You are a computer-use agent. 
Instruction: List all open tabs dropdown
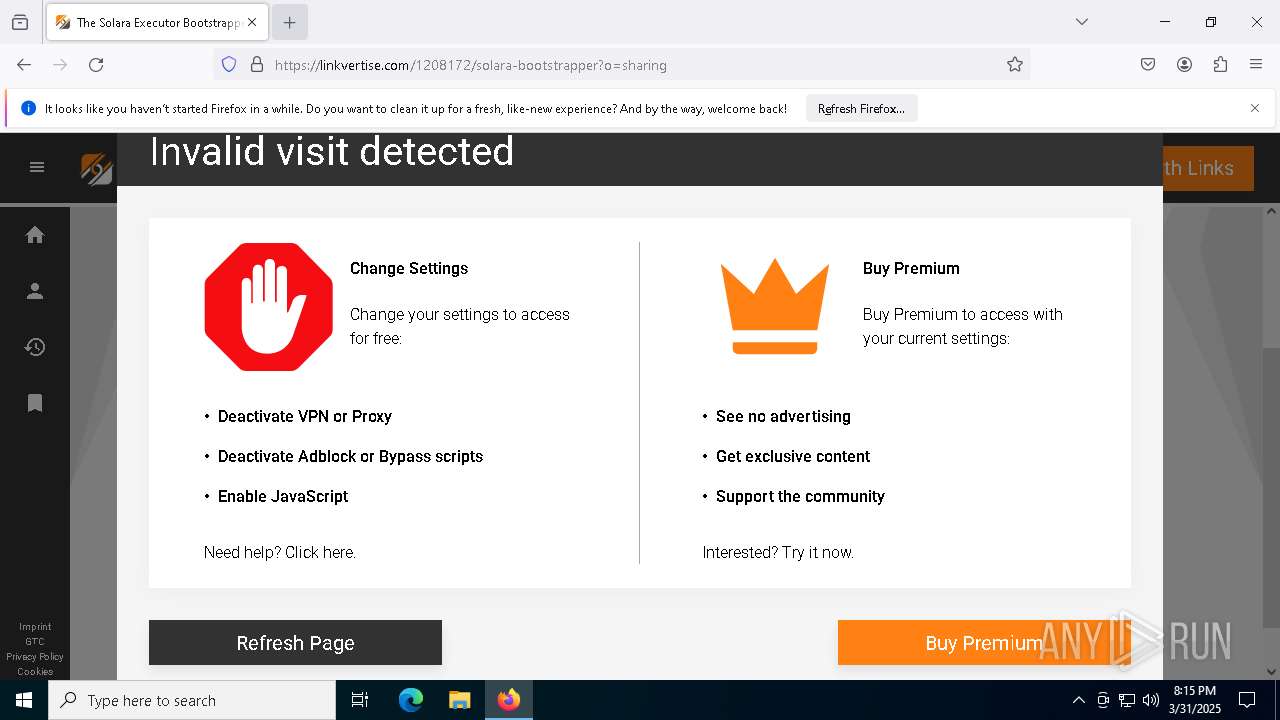click(x=1082, y=22)
